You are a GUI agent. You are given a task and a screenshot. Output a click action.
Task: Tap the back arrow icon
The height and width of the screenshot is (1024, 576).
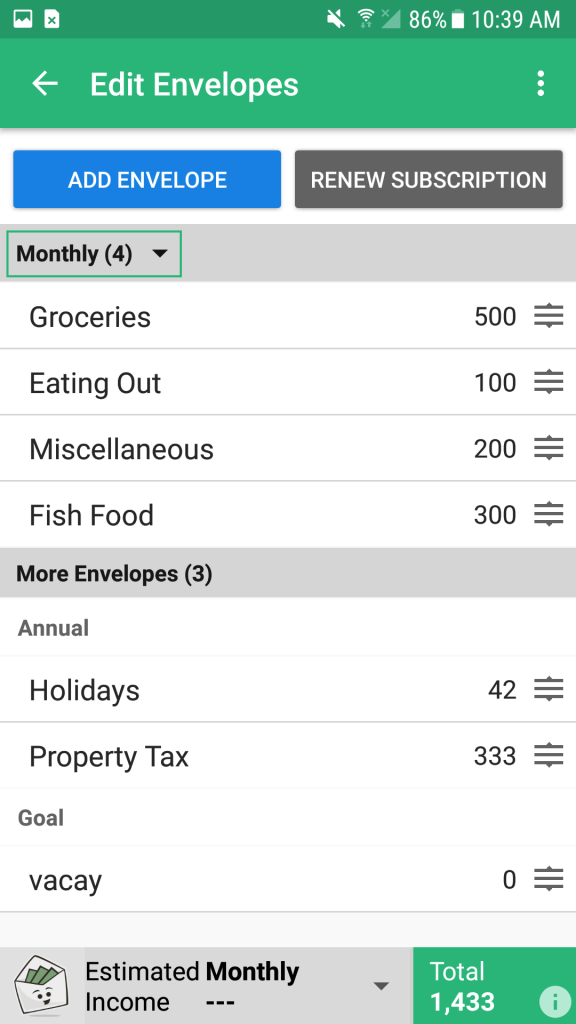45,84
